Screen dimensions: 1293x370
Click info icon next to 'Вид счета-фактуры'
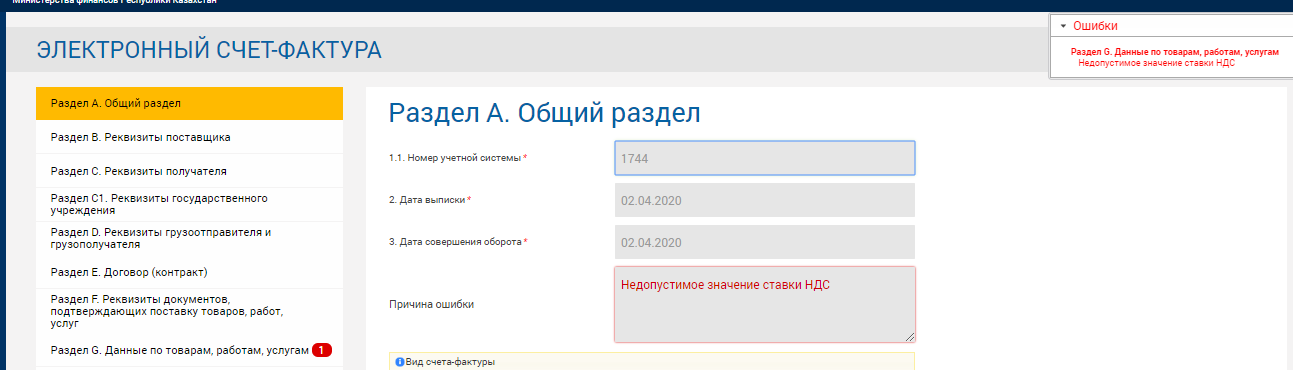point(400,362)
